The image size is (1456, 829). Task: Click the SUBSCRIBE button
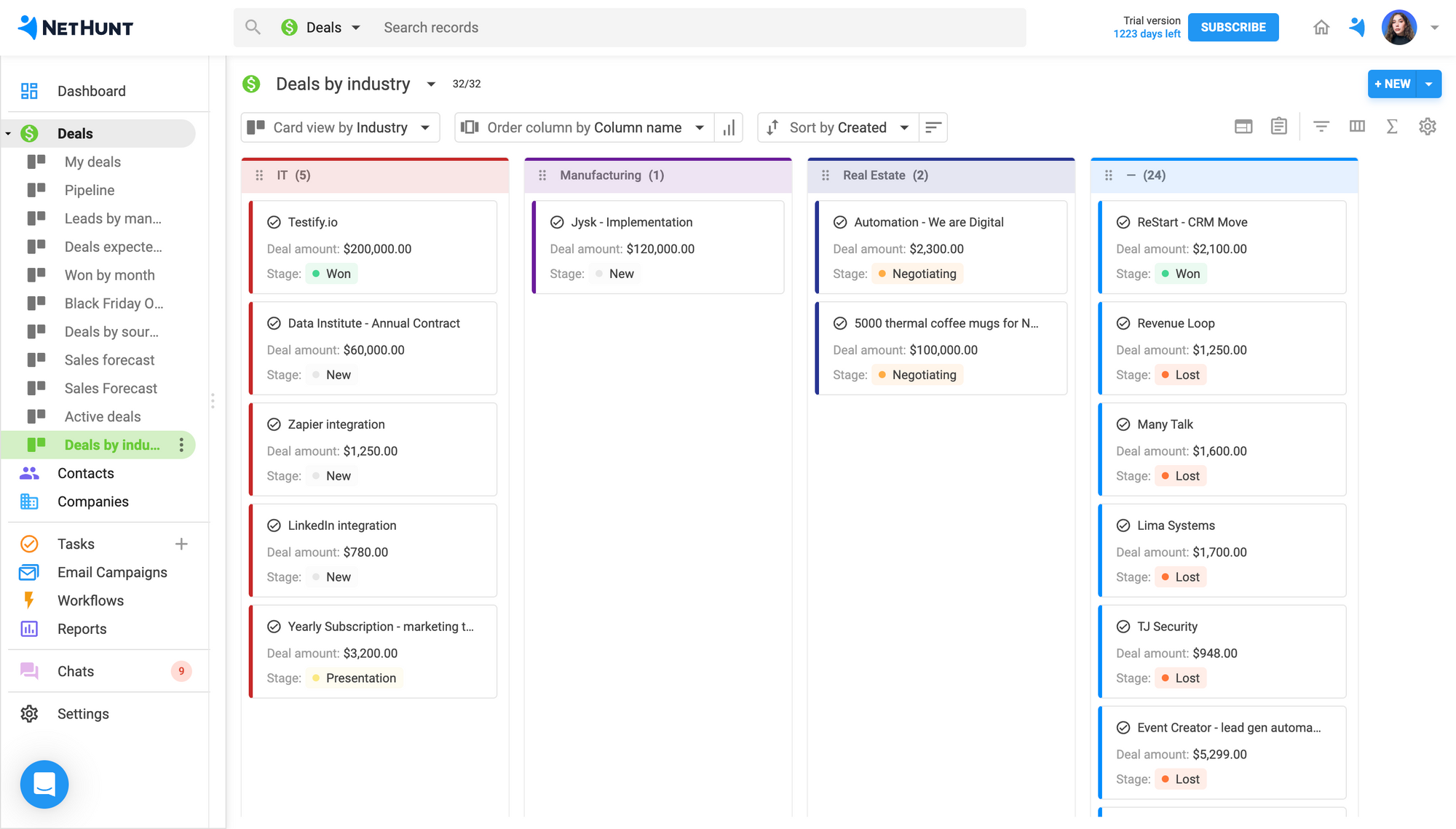[x=1233, y=27]
